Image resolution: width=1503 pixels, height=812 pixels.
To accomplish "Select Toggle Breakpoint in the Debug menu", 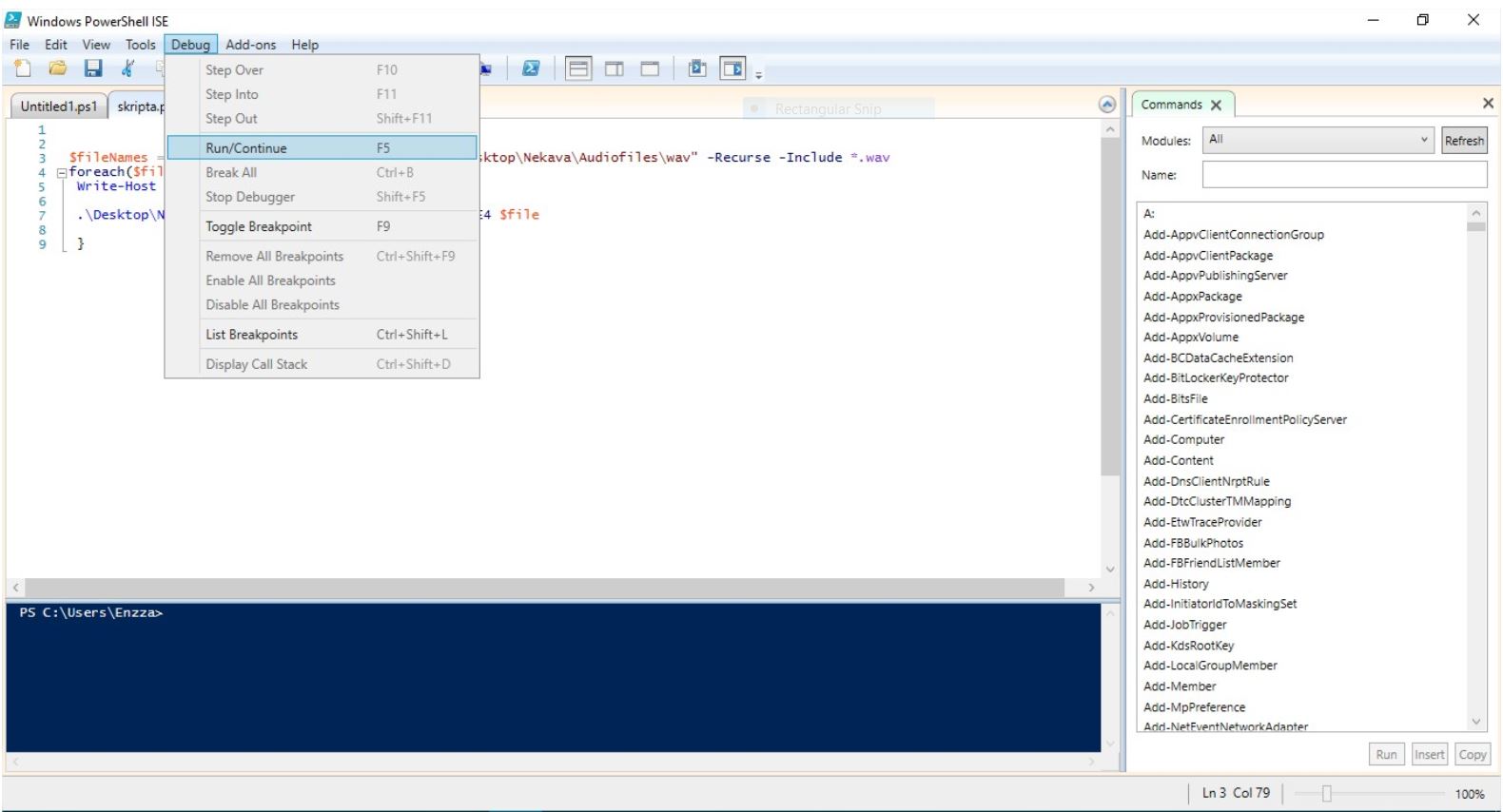I will click(322, 226).
